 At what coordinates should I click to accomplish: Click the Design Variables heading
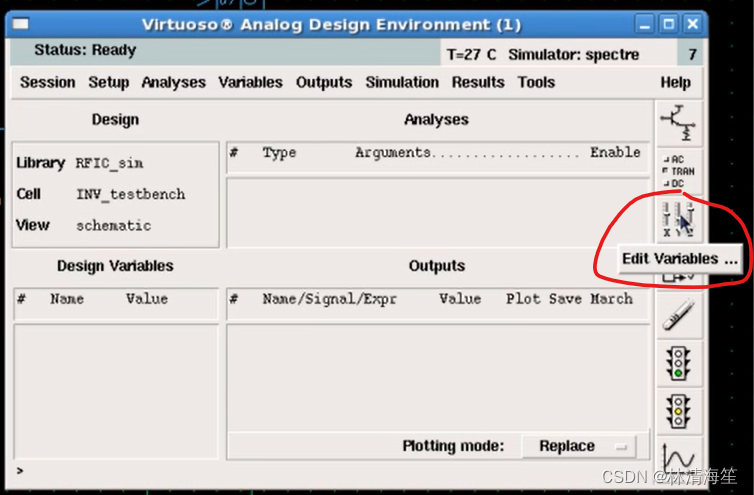(115, 266)
